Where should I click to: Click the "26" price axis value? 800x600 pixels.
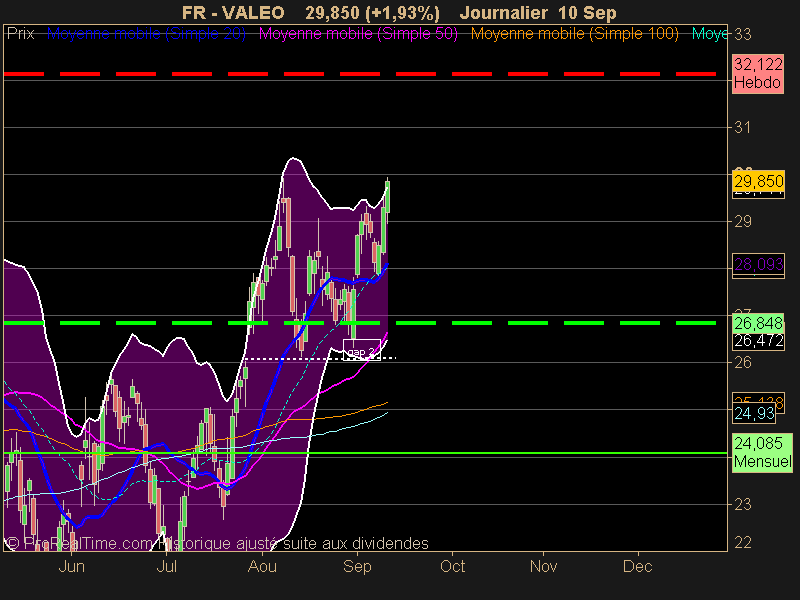(742, 362)
